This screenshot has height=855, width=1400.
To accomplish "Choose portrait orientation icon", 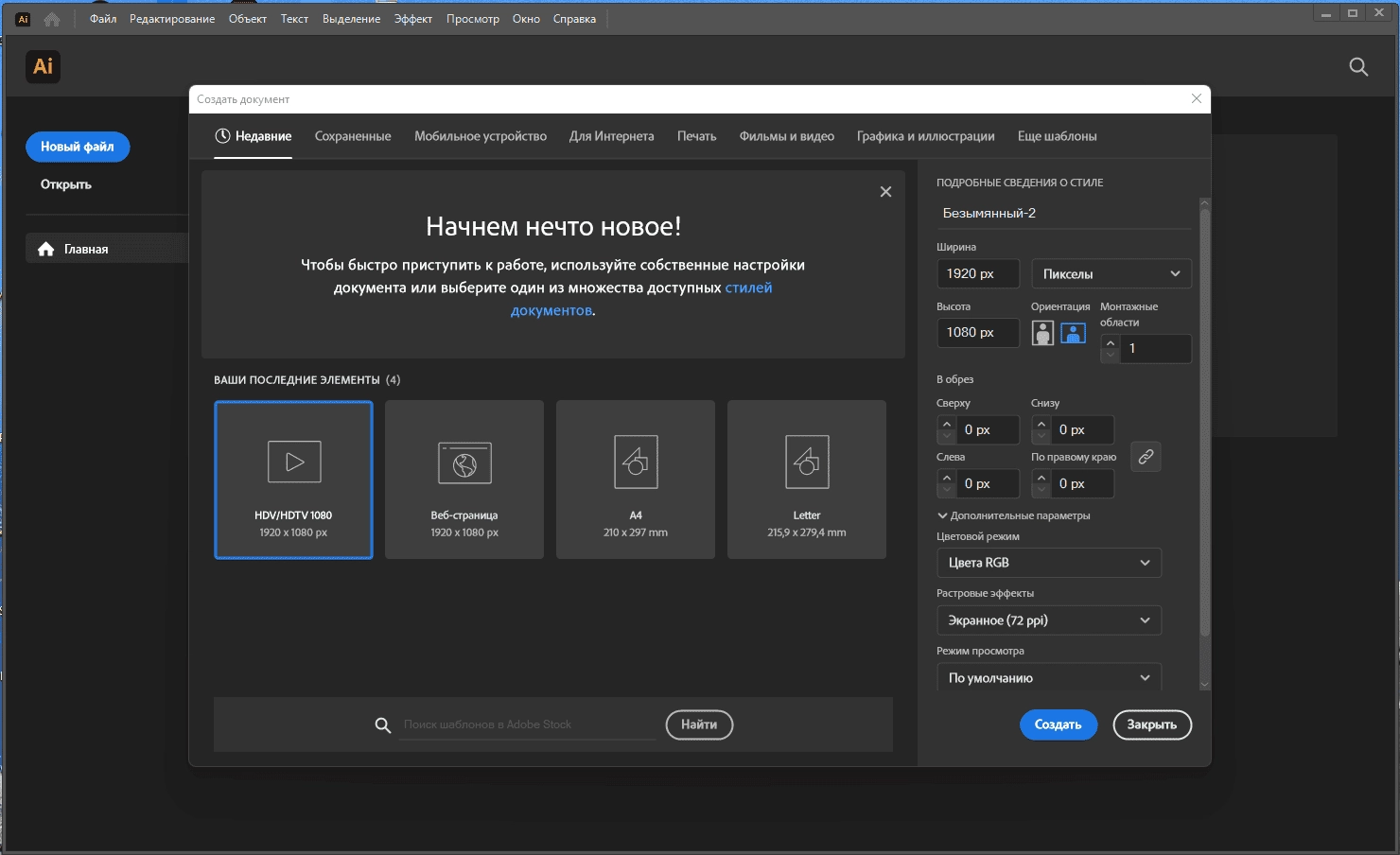I will click(1042, 333).
